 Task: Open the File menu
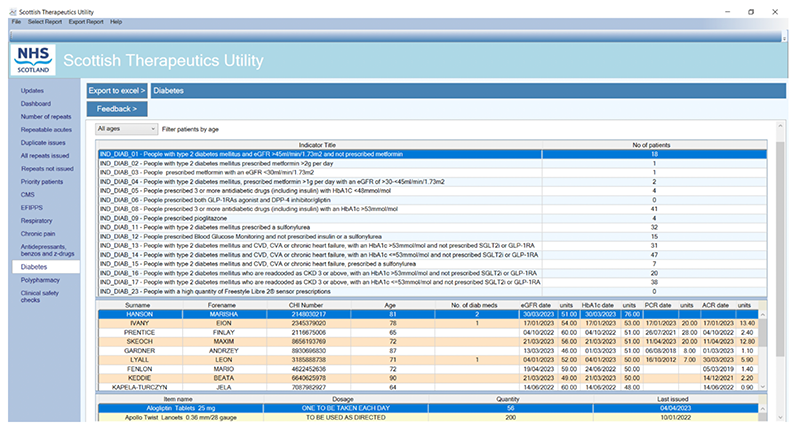[x=16, y=21]
